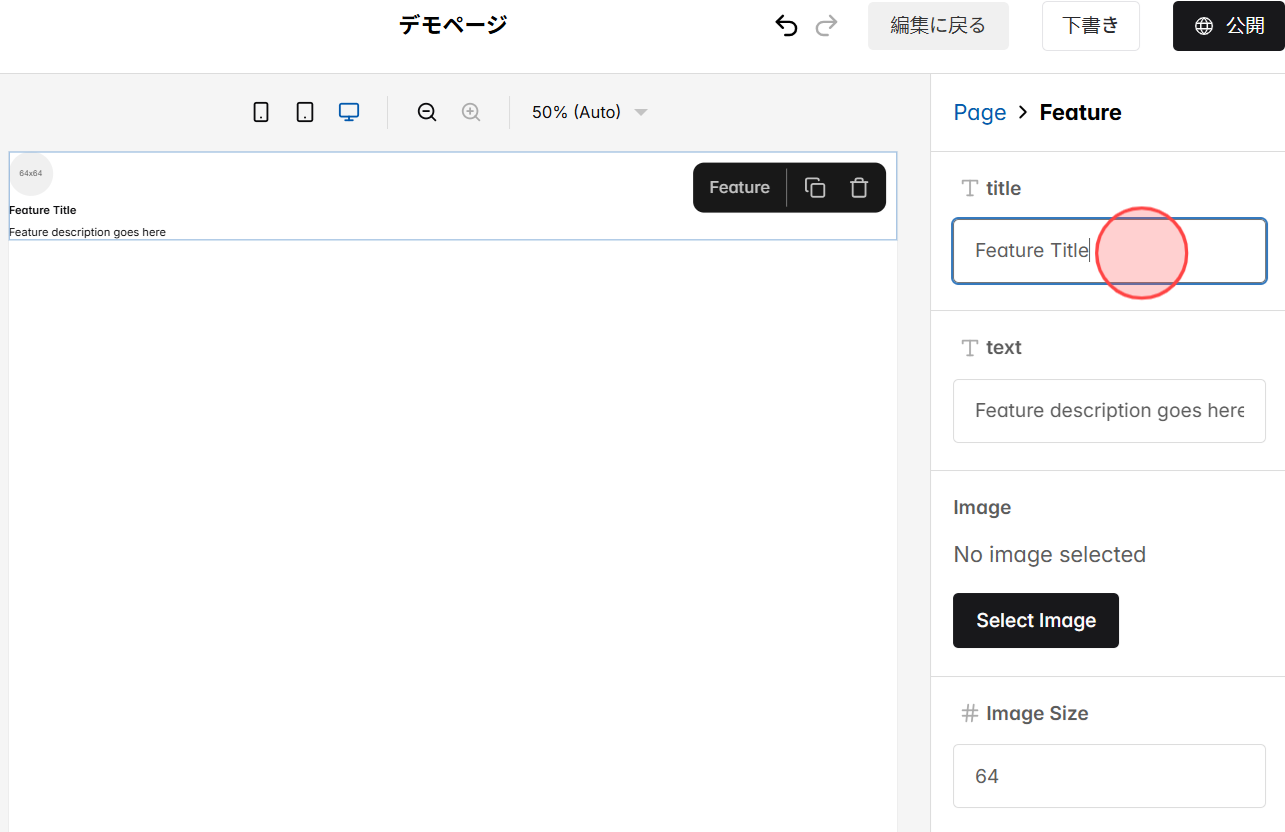This screenshot has width=1285, height=832.
Task: Undo the last edit
Action: tap(786, 25)
